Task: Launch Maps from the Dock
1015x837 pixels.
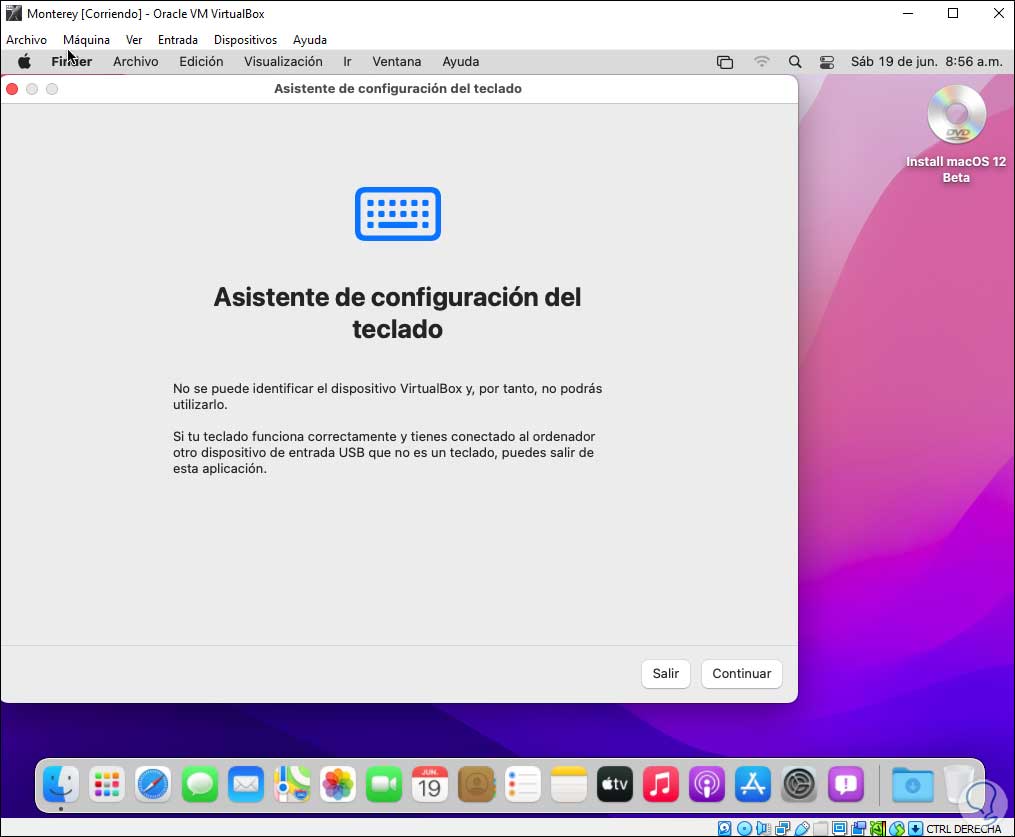Action: [291, 784]
